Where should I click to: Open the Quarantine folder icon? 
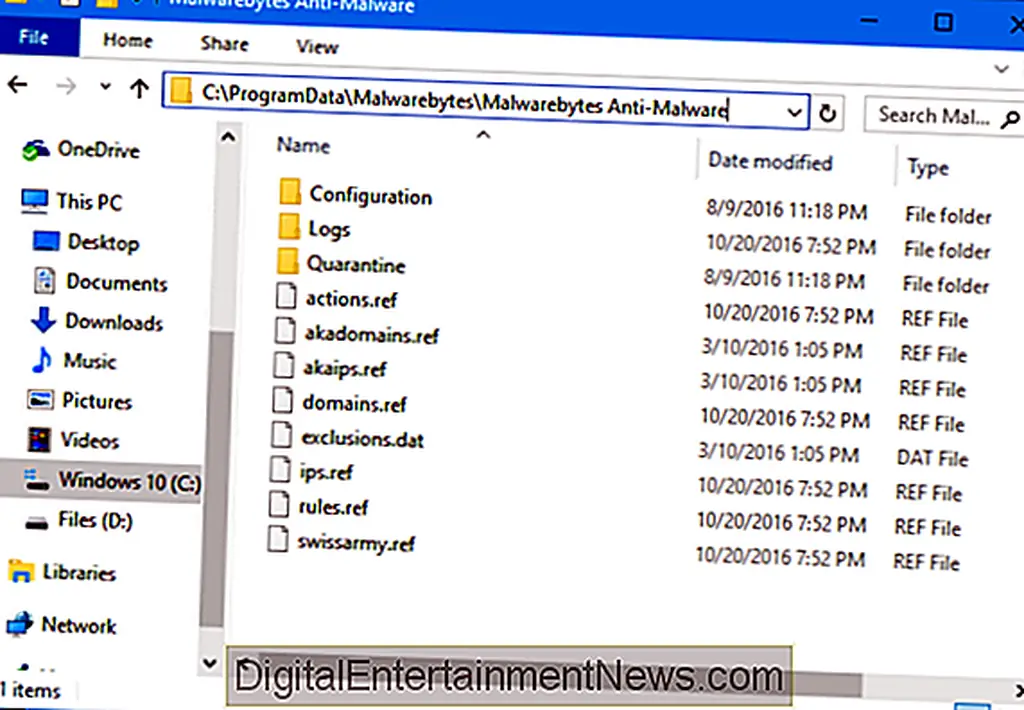(289, 264)
